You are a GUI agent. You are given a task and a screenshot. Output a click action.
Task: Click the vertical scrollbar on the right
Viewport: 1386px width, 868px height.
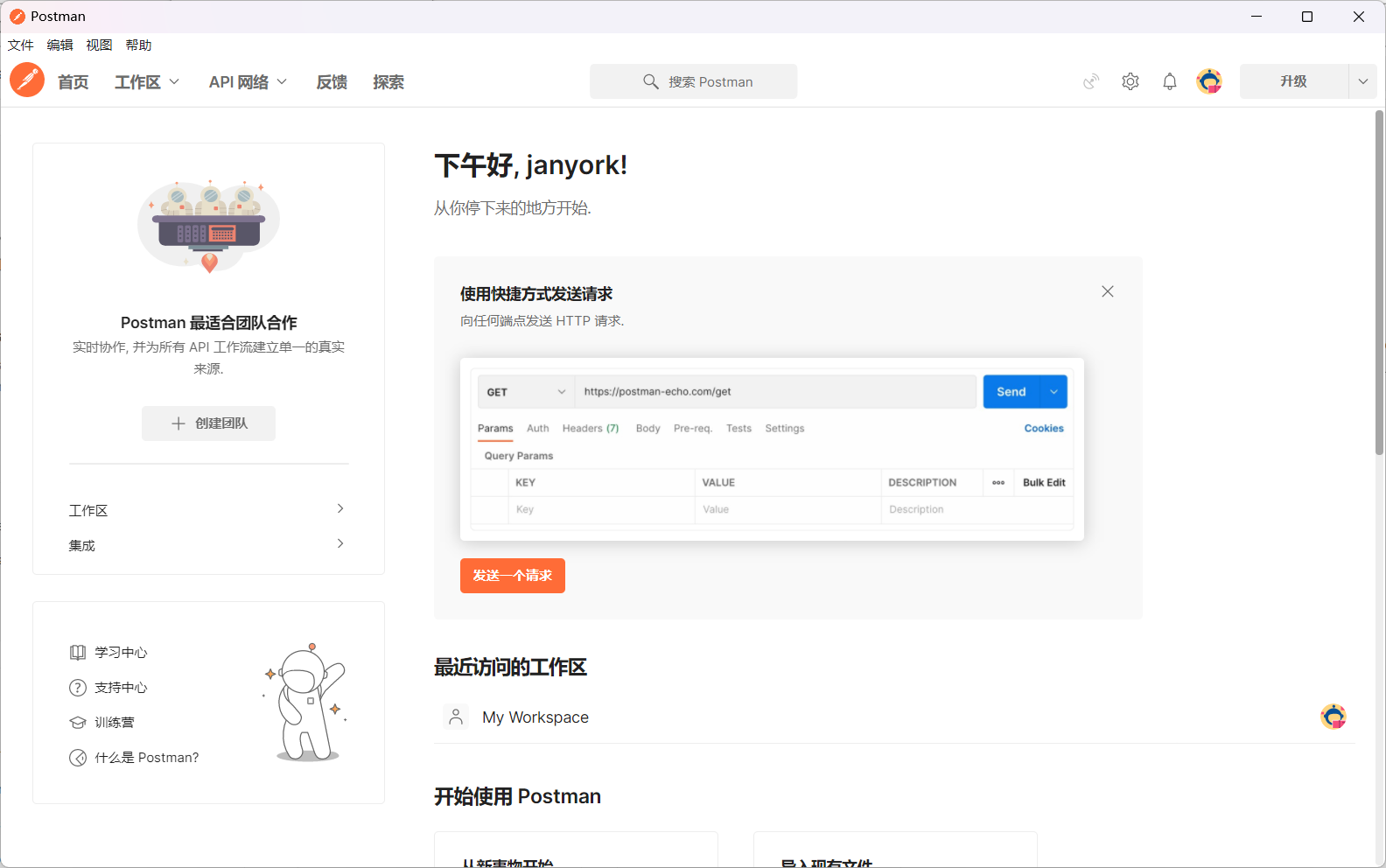click(1379, 280)
